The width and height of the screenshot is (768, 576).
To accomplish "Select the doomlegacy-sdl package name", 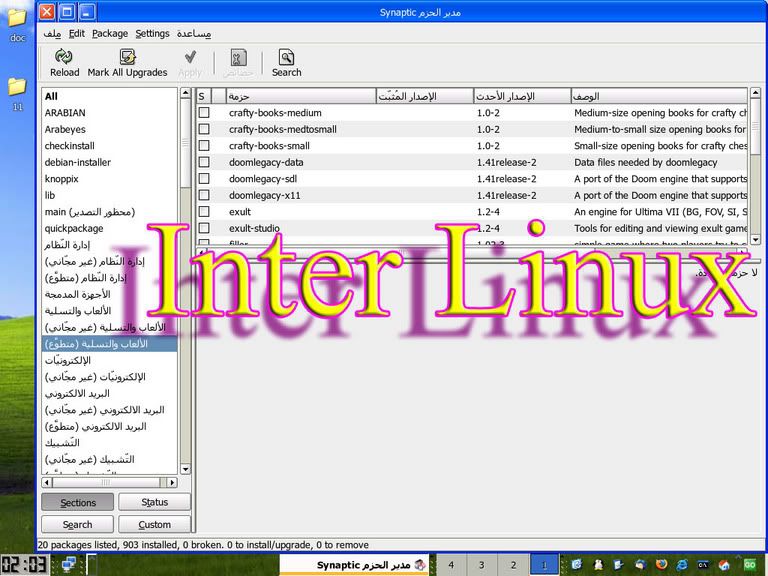I will pos(263,179).
